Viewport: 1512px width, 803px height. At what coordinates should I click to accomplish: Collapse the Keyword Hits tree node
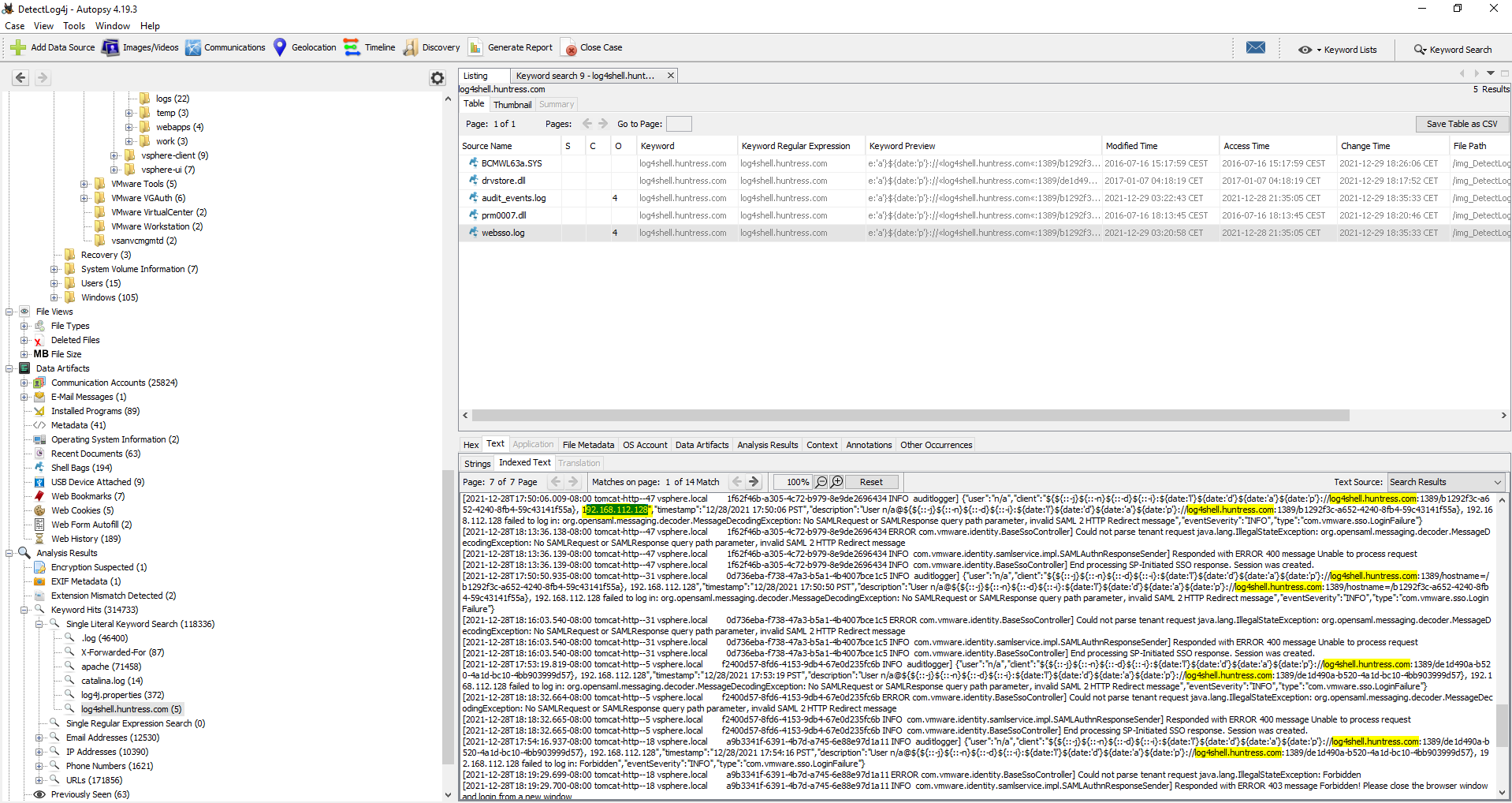pyautogui.click(x=24, y=610)
